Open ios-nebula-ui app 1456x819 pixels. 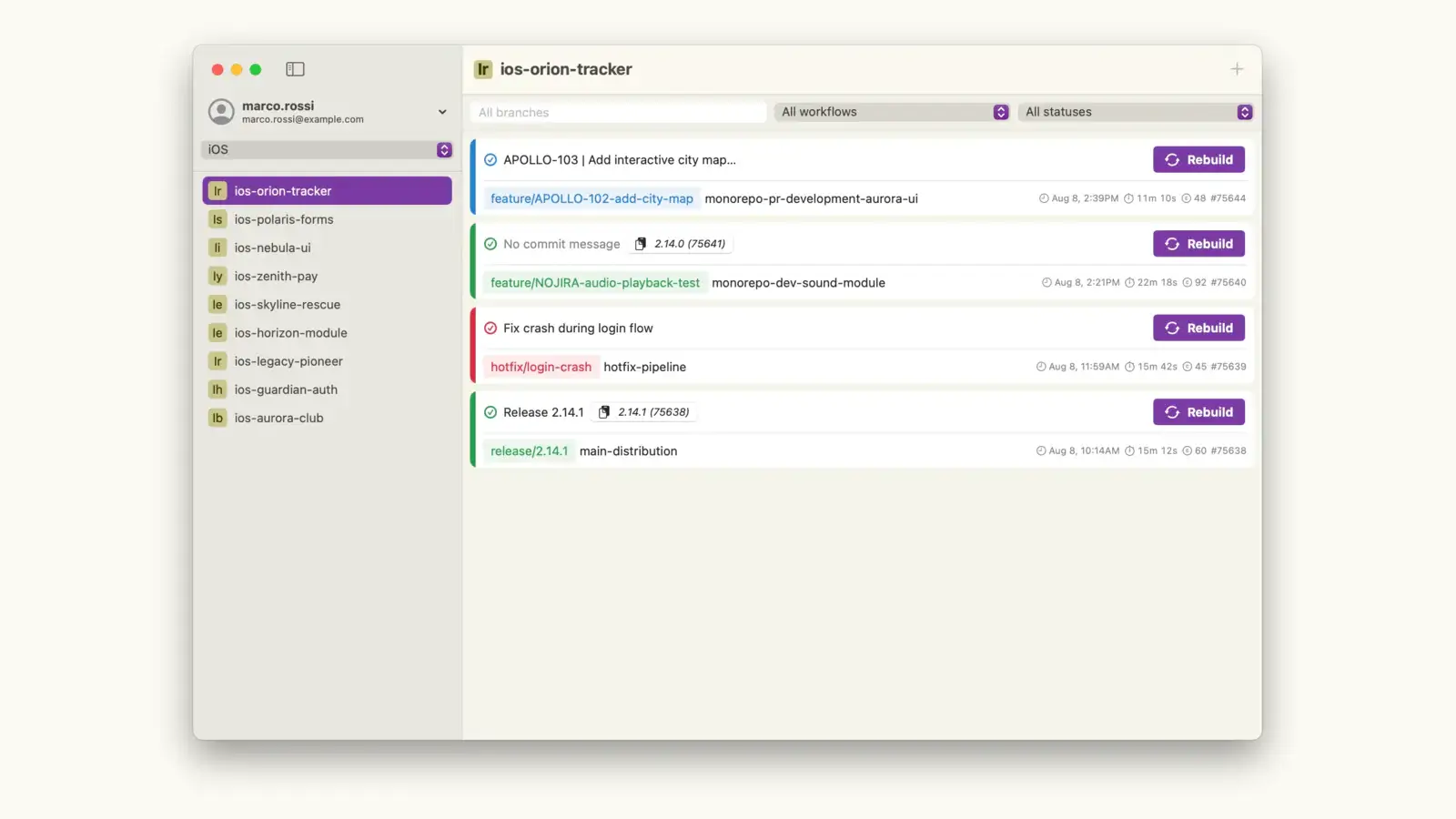click(x=327, y=248)
